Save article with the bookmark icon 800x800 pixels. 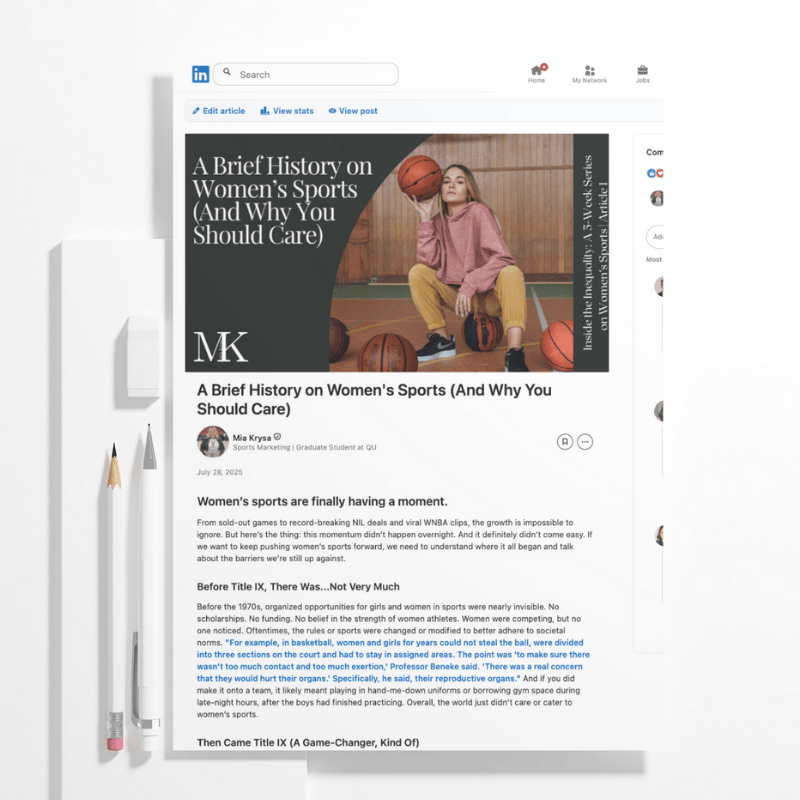(x=565, y=441)
